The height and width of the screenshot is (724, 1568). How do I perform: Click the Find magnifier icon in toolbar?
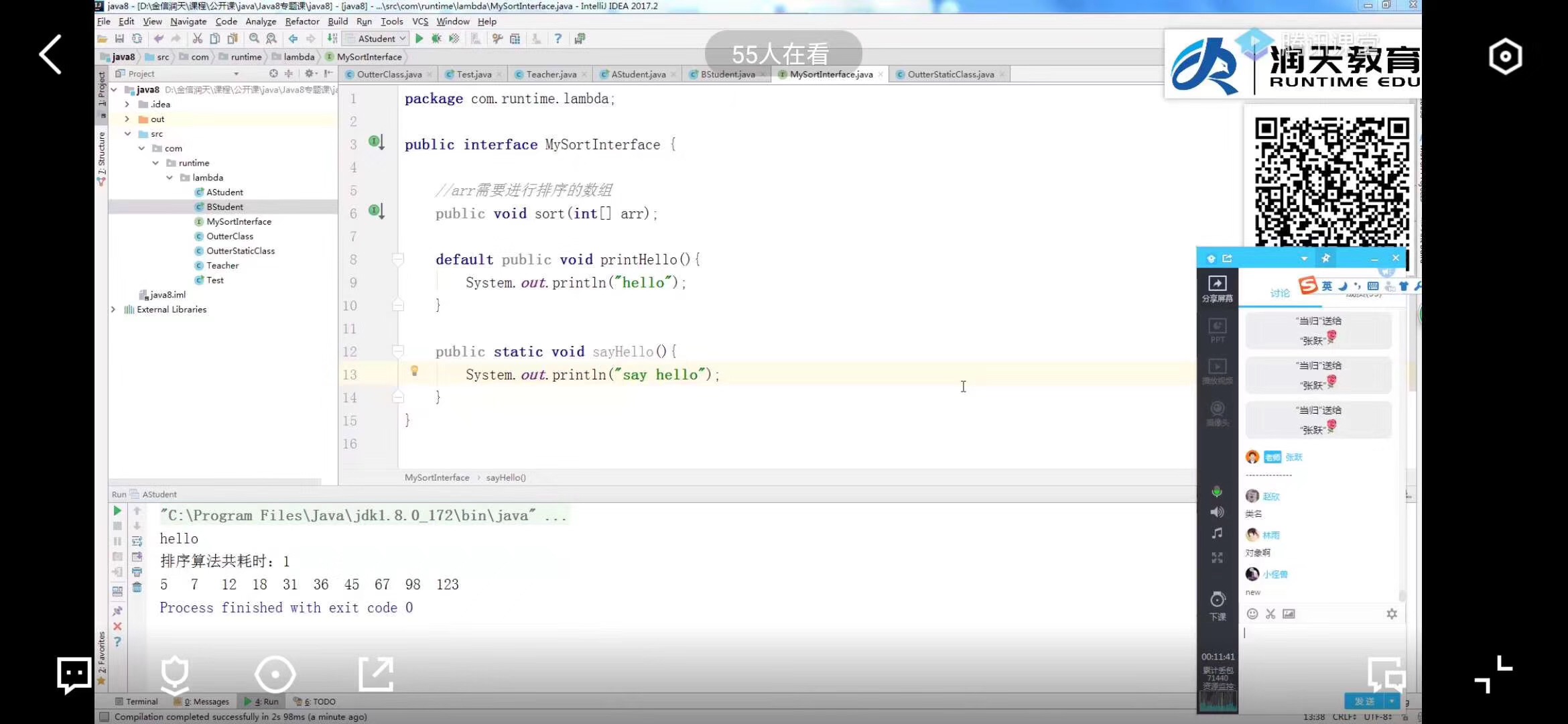coord(254,39)
